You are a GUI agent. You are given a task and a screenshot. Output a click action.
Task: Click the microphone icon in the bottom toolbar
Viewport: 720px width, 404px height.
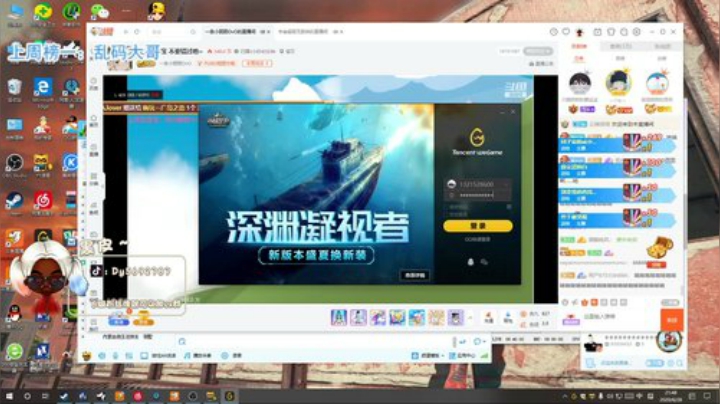tap(116, 355)
